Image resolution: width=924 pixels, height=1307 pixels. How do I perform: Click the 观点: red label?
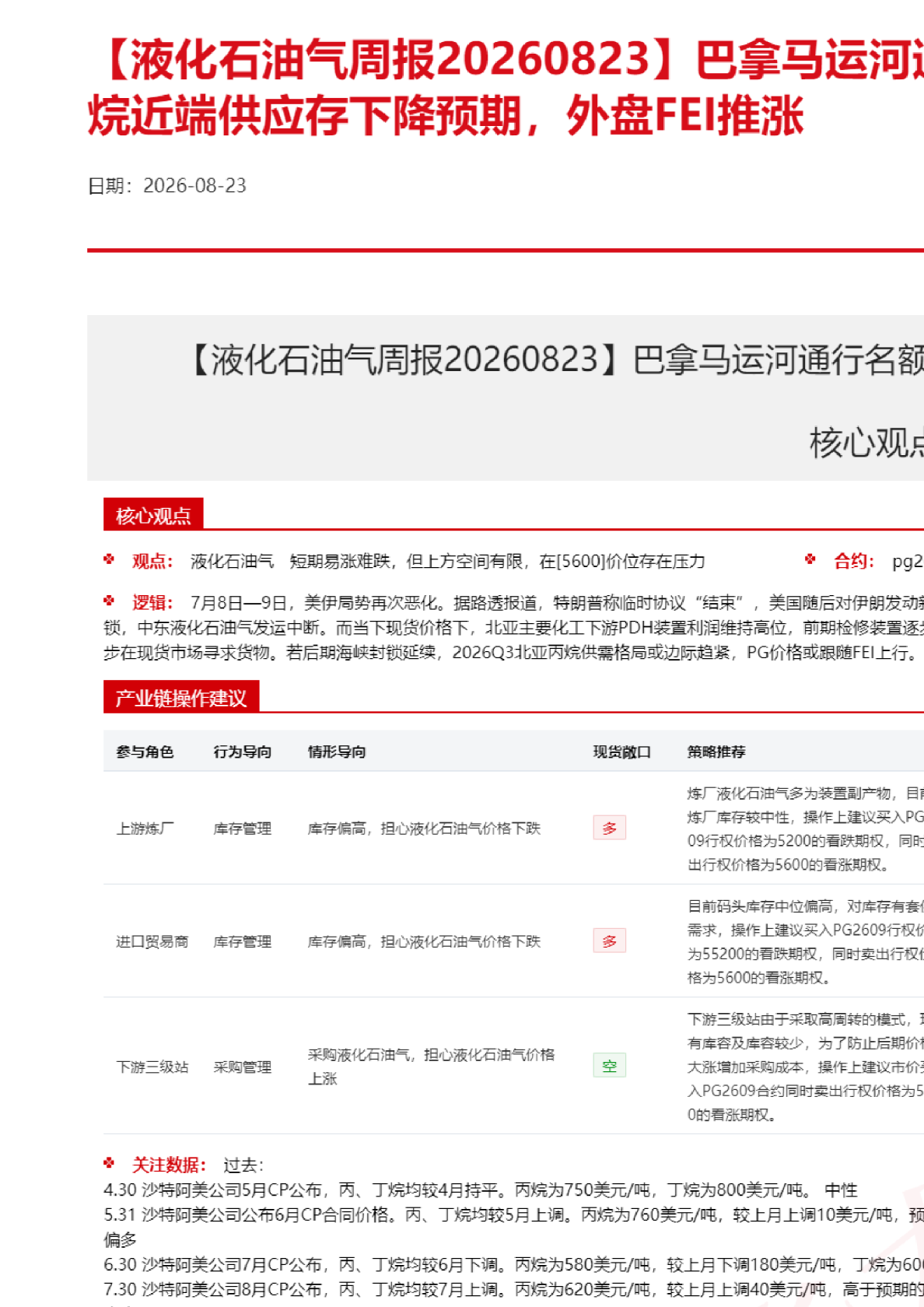[x=152, y=561]
